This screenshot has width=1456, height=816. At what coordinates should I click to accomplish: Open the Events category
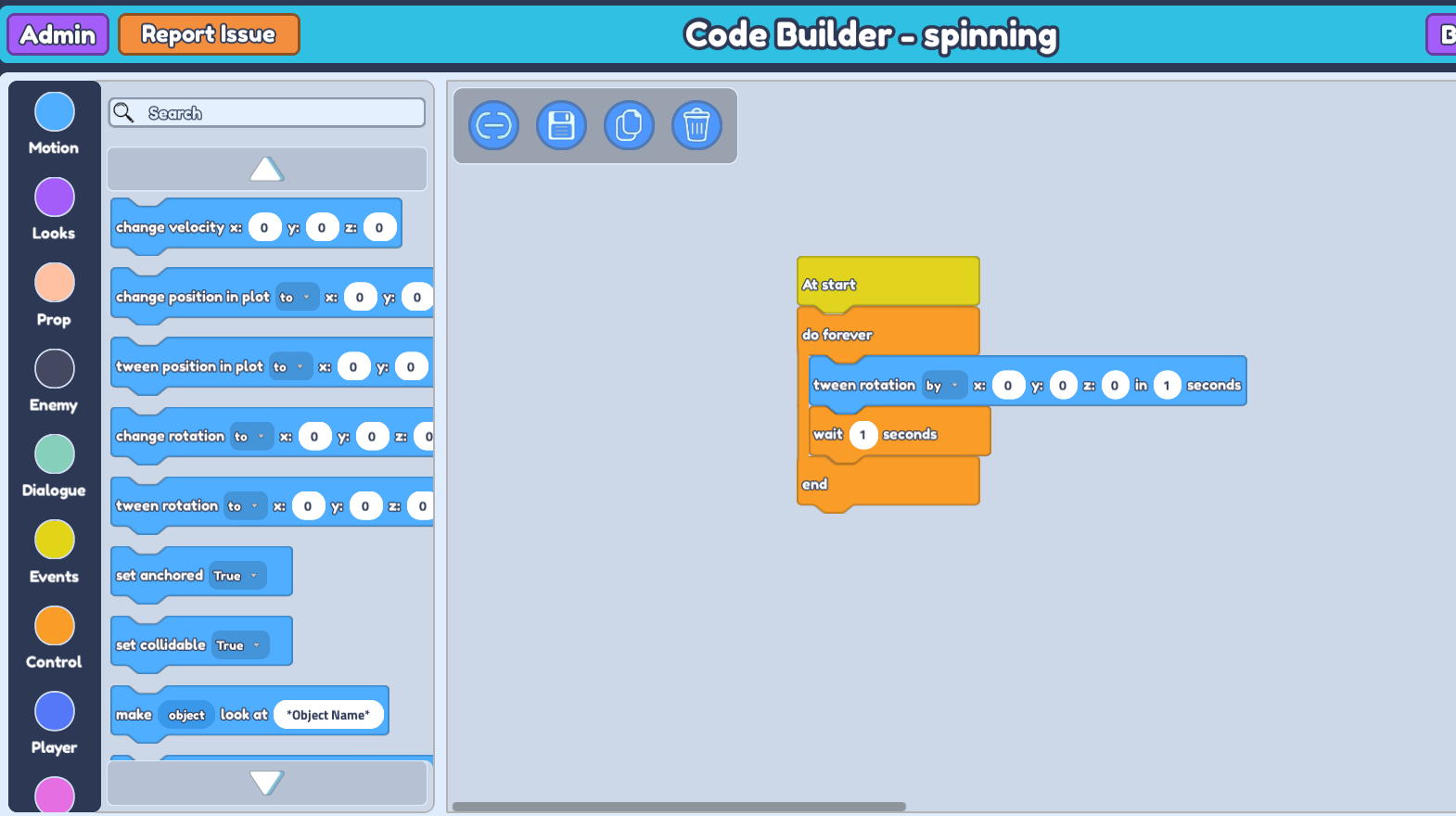pyautogui.click(x=55, y=540)
